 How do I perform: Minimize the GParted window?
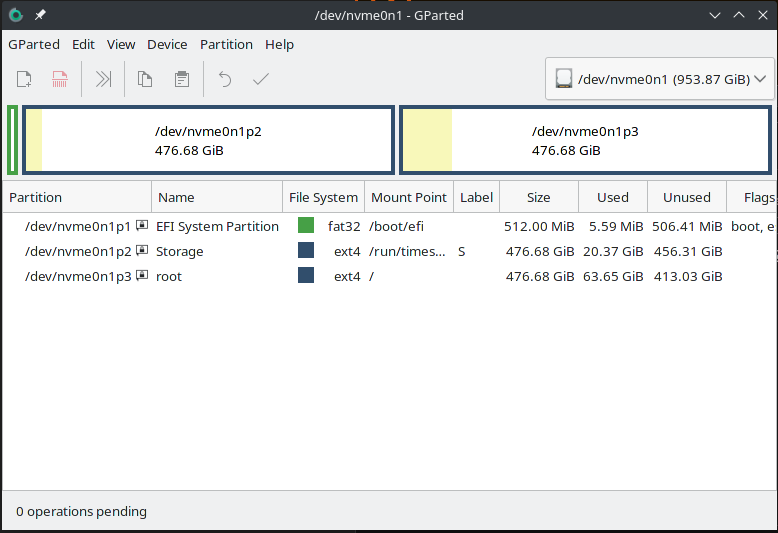coord(714,15)
